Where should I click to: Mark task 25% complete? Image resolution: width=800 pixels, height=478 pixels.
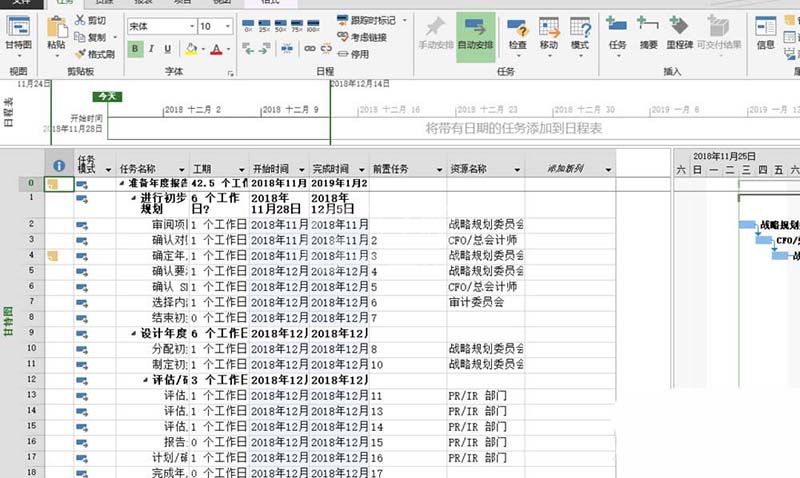click(x=264, y=26)
